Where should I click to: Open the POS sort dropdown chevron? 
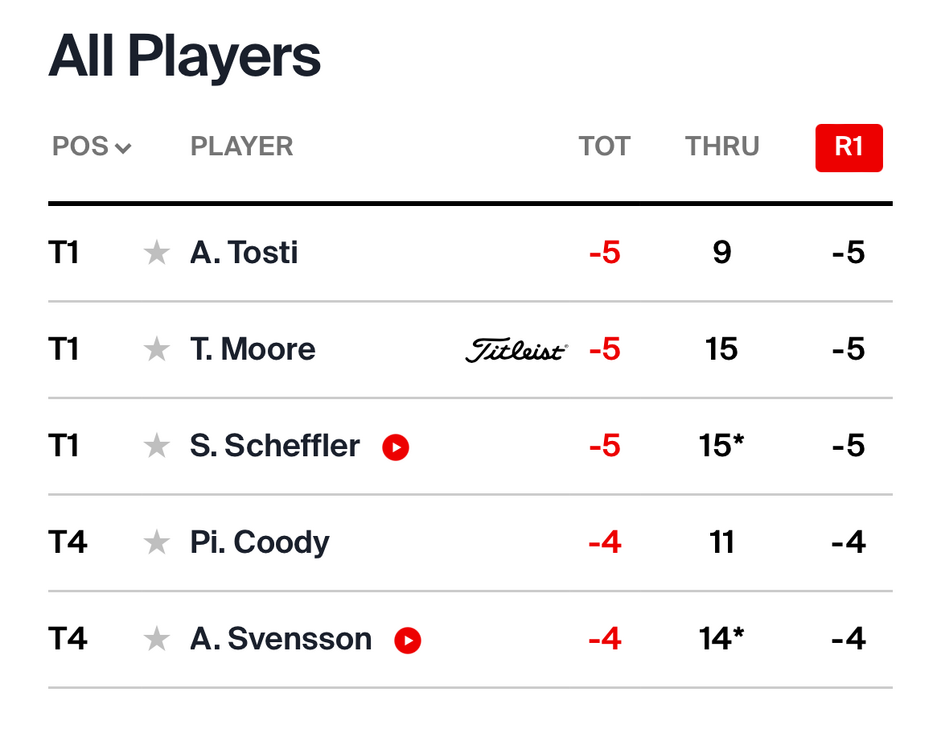[x=123, y=149]
